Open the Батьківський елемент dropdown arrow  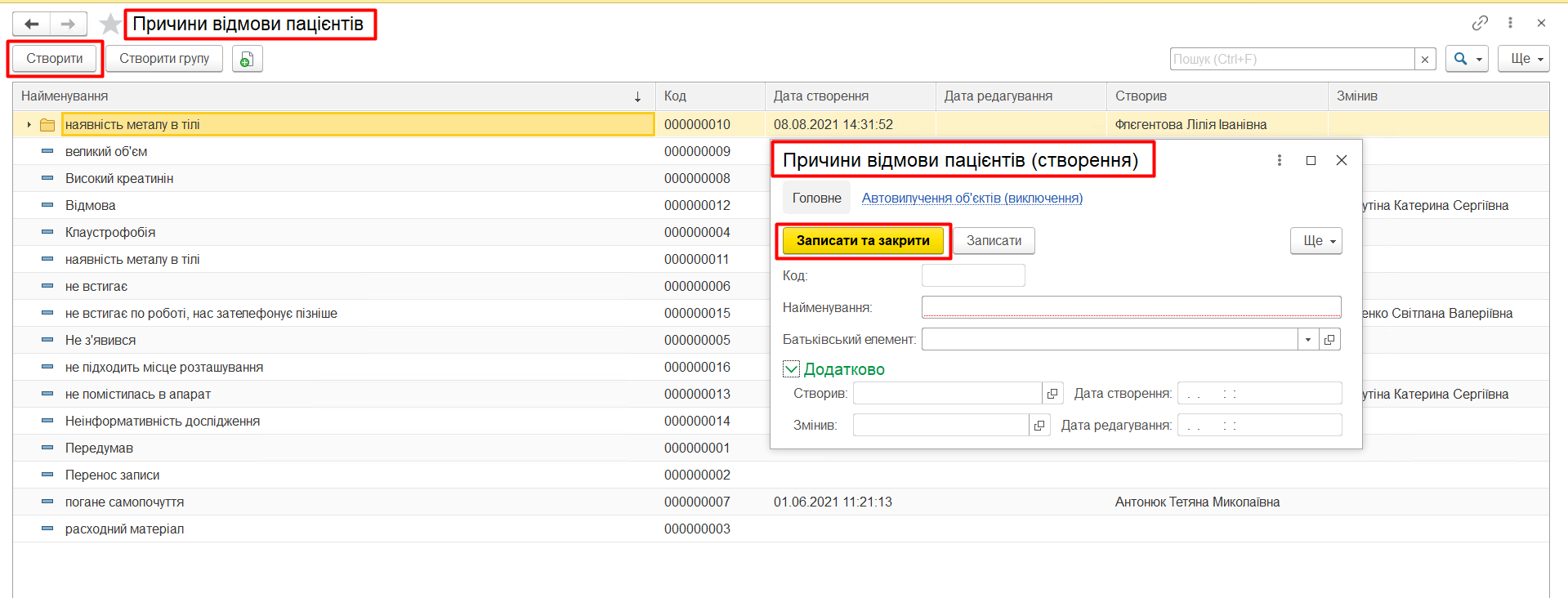click(1307, 339)
